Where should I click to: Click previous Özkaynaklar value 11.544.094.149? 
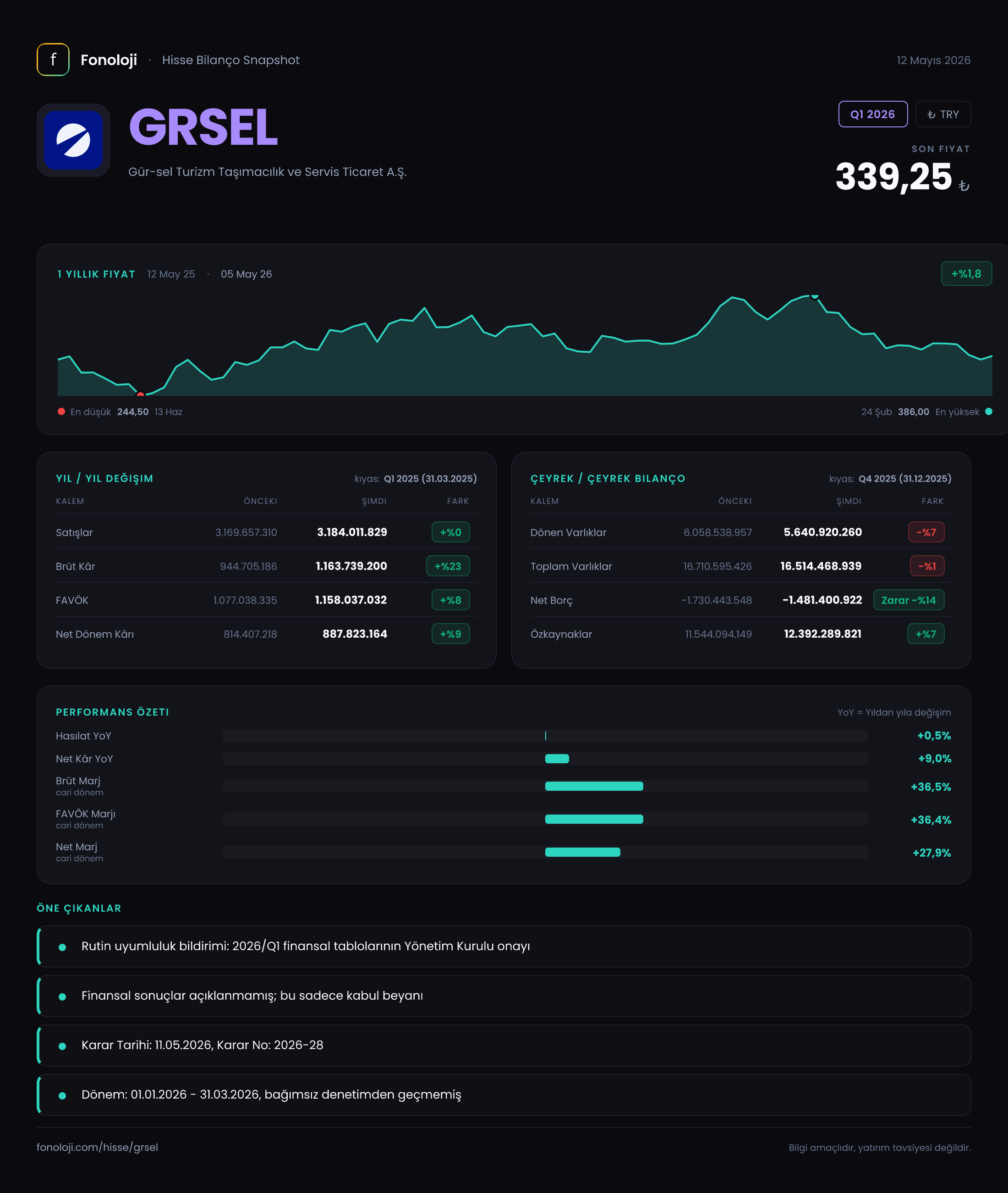[719, 634]
